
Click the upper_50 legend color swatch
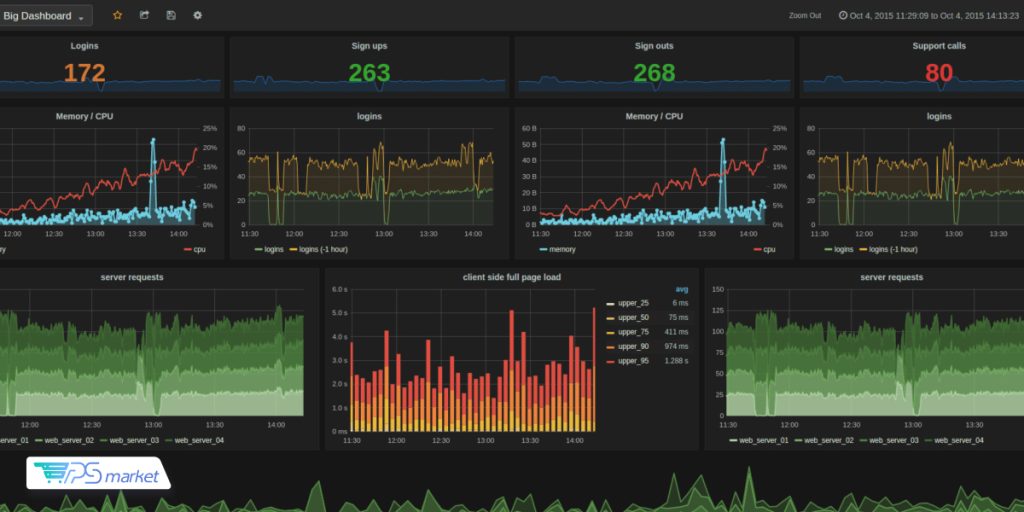pos(610,318)
